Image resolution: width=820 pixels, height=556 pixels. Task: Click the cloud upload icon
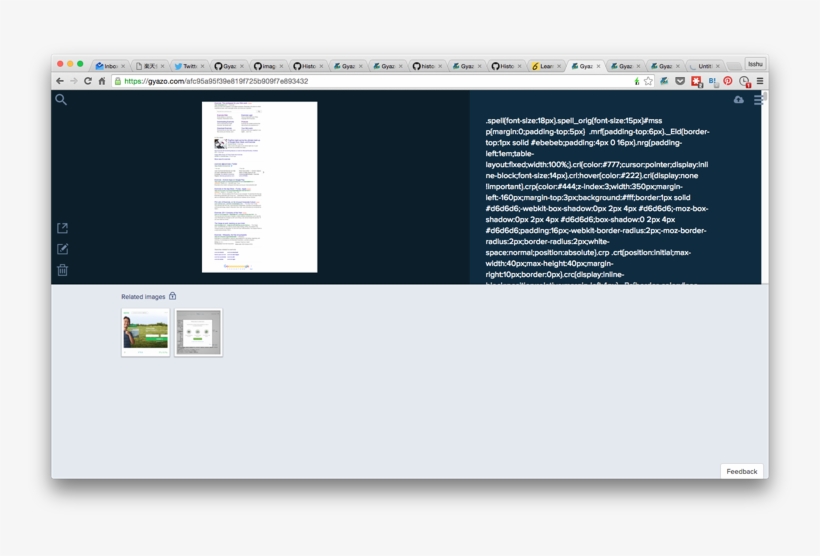[x=739, y=100]
